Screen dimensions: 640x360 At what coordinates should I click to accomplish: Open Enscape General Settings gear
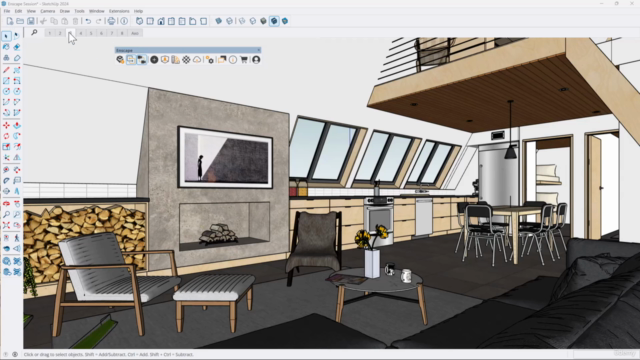point(210,60)
